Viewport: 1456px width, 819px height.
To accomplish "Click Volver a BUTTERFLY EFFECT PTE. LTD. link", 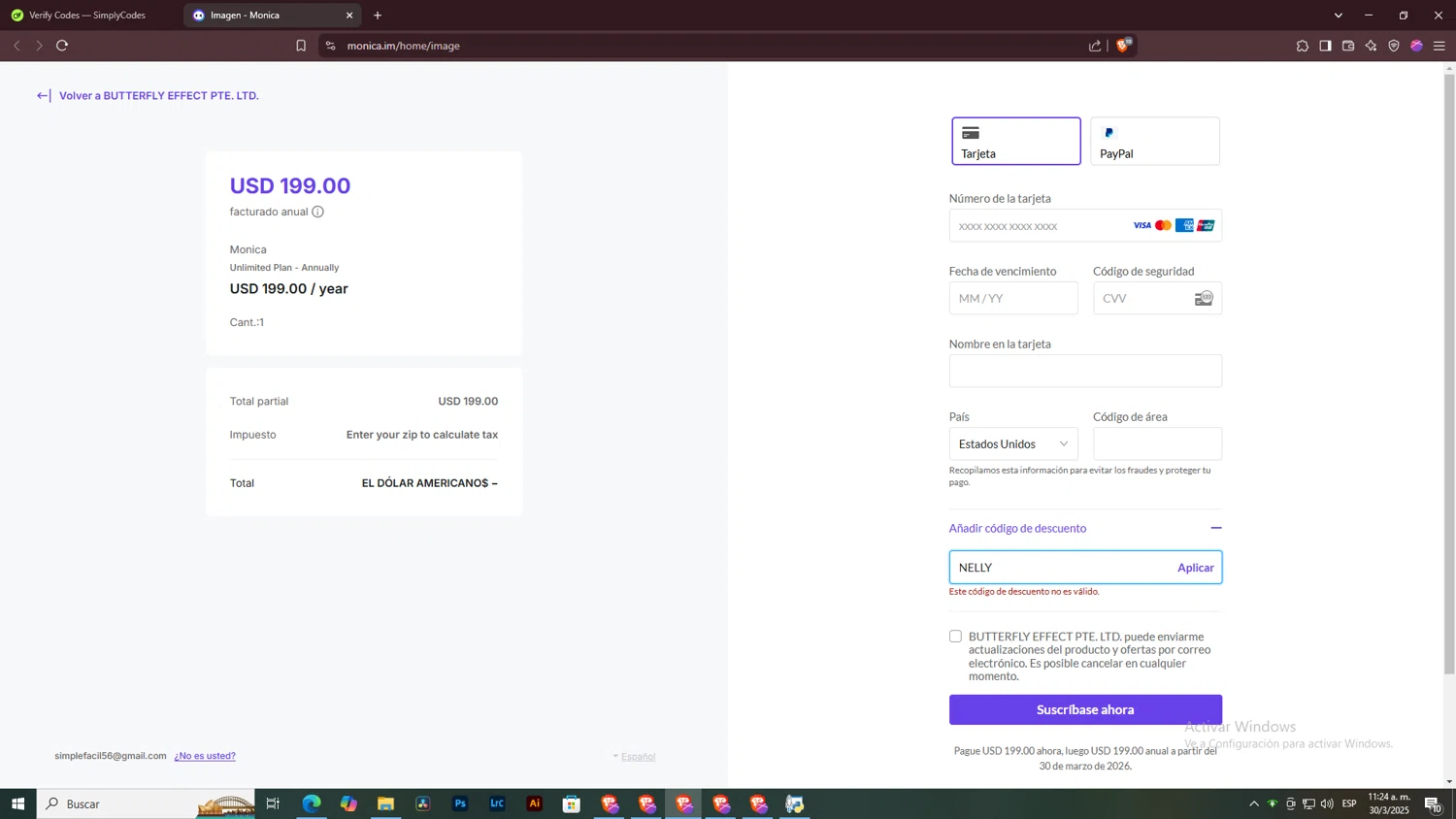I will click(x=148, y=95).
